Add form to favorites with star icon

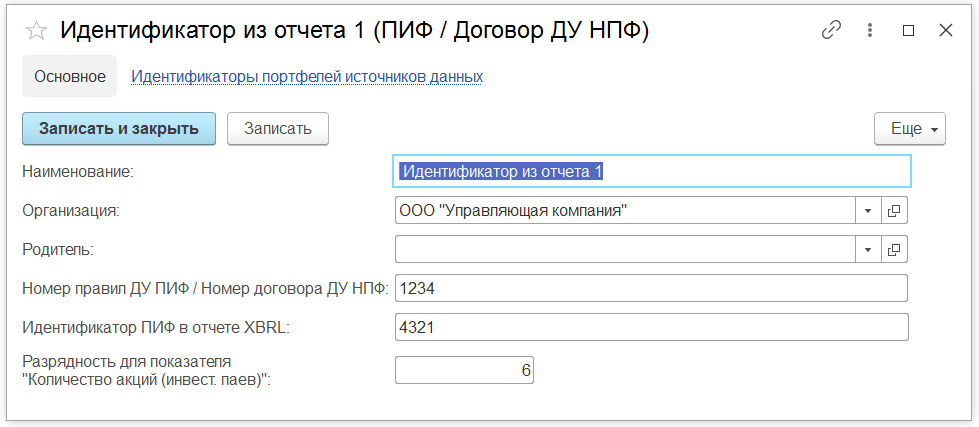[36, 31]
